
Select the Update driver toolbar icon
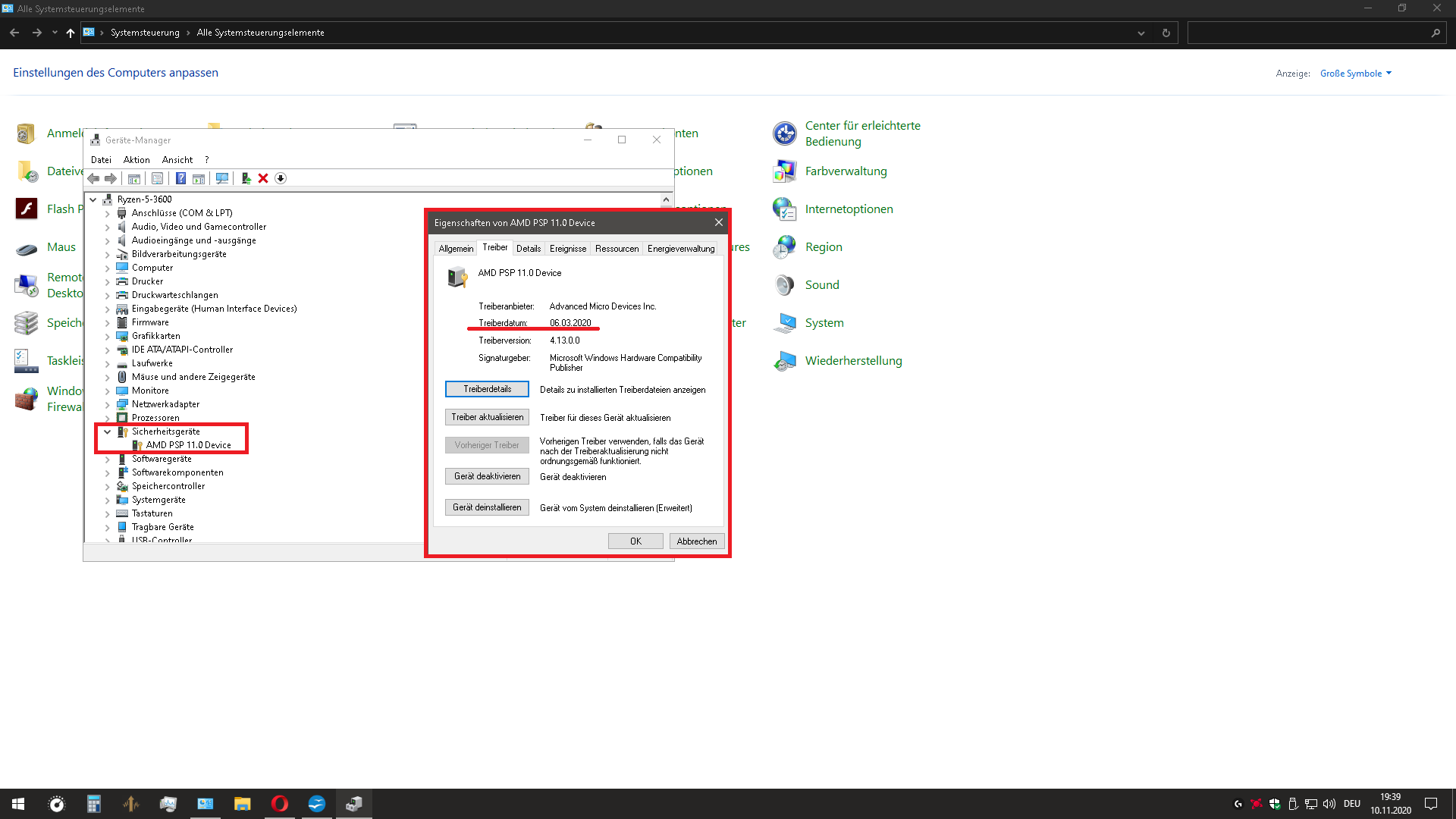click(246, 178)
